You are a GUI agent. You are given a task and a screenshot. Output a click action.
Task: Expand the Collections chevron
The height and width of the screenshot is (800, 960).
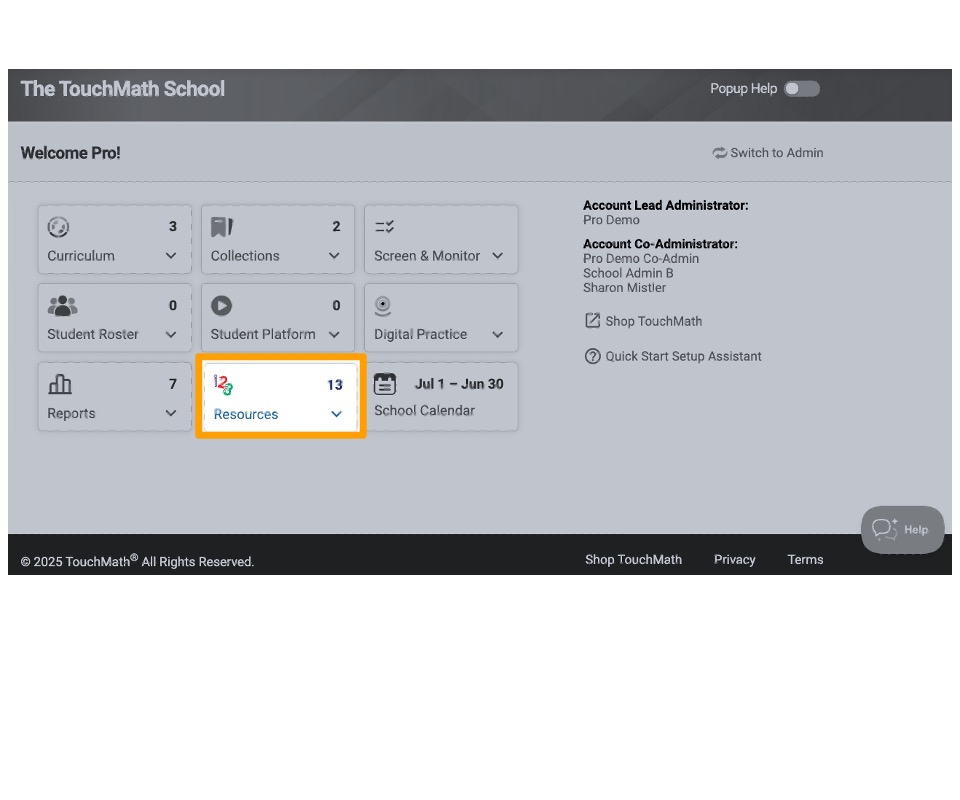coord(334,256)
